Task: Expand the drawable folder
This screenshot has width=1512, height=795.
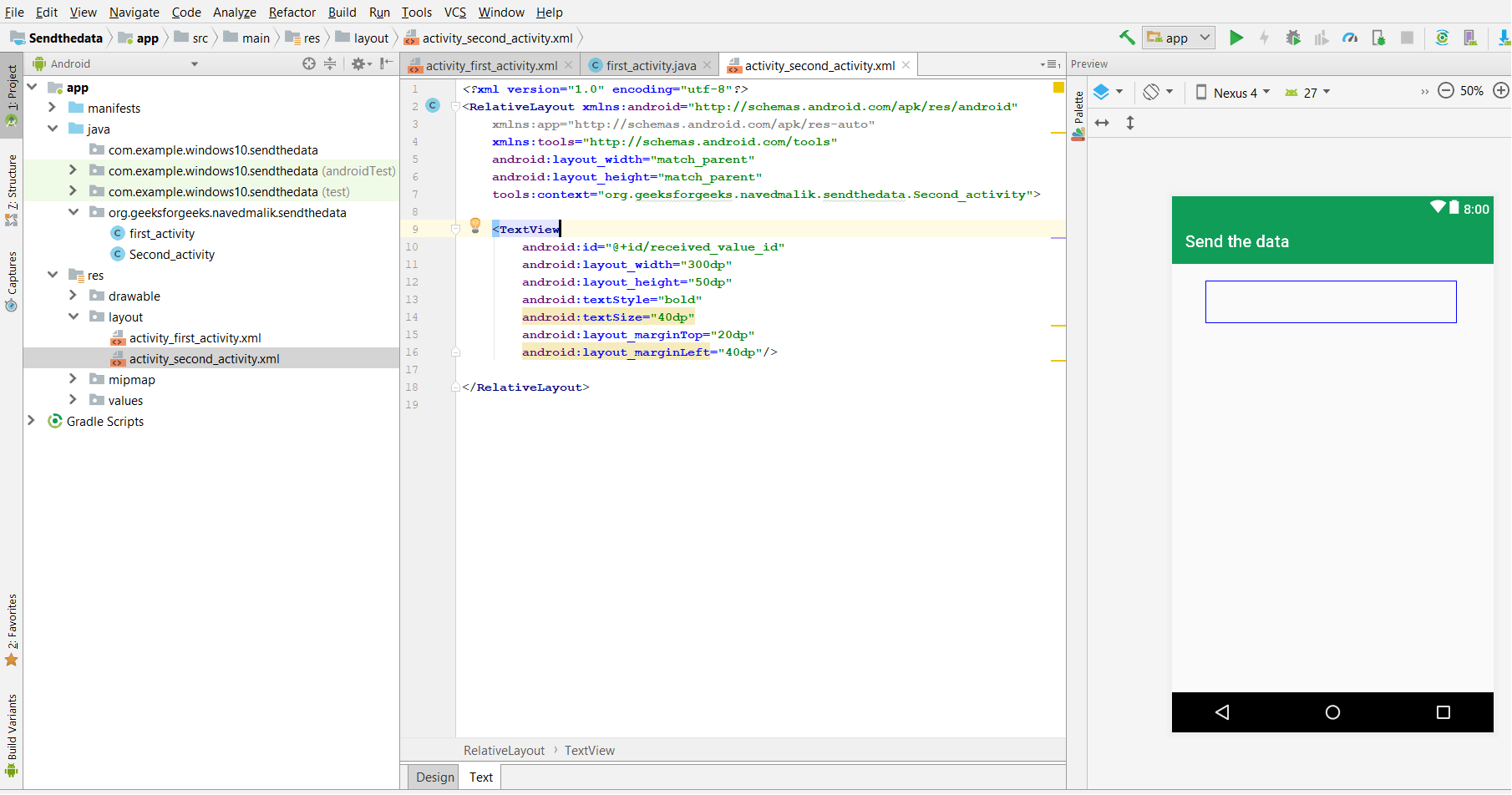Action: (x=73, y=296)
